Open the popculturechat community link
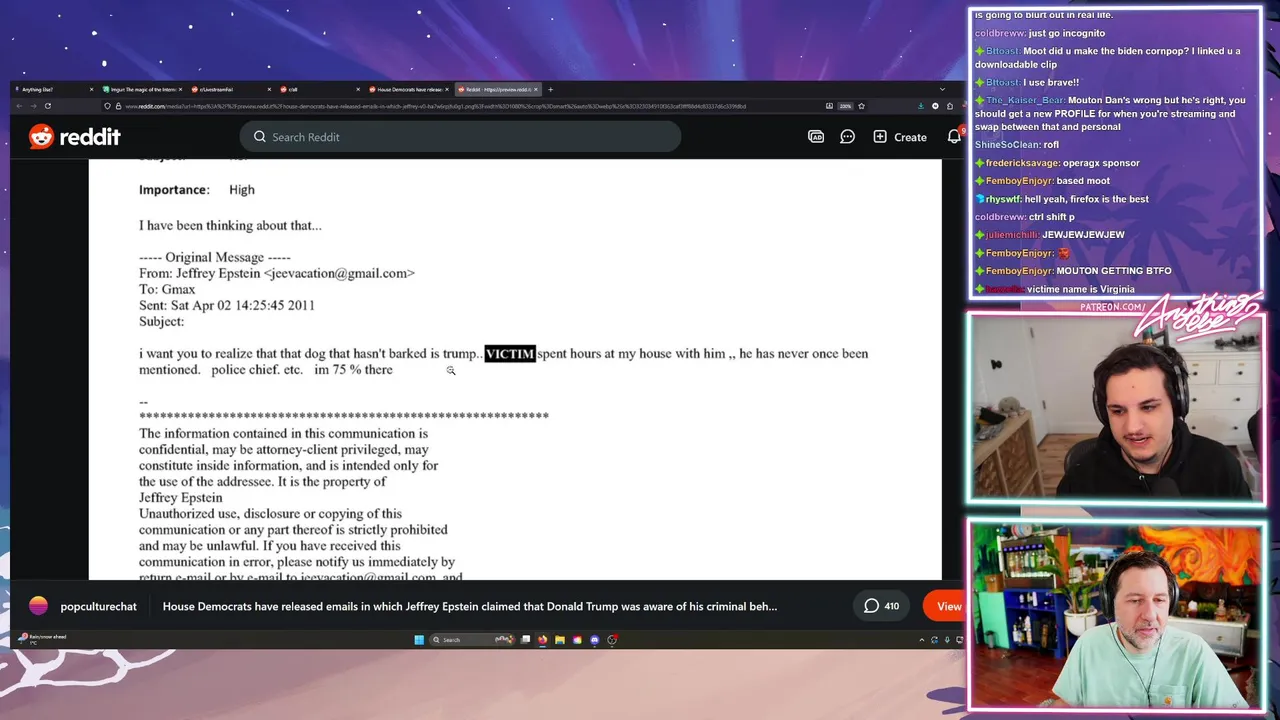The height and width of the screenshot is (720, 1280). [98, 606]
